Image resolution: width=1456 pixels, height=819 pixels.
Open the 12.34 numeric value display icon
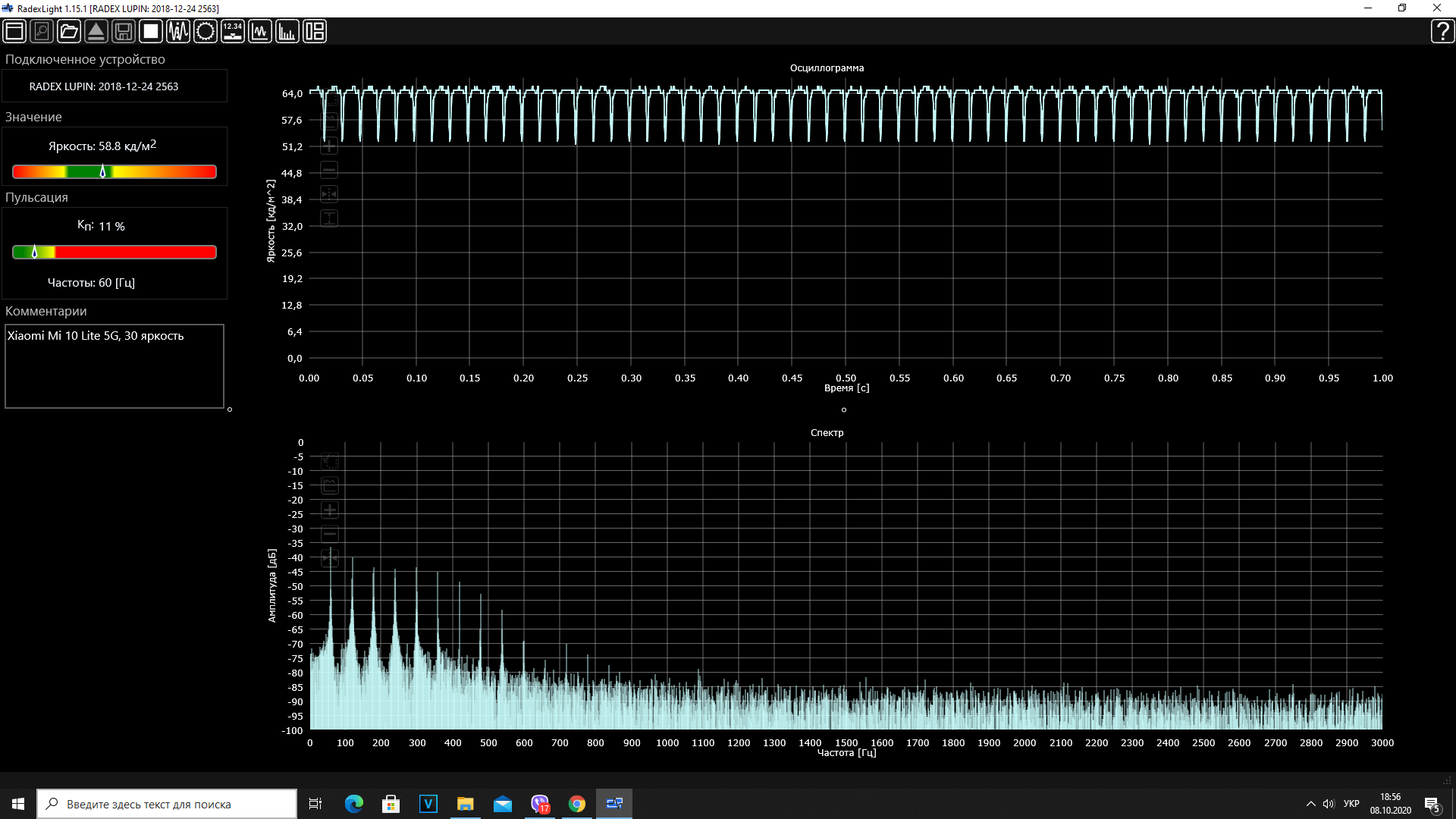point(233,31)
